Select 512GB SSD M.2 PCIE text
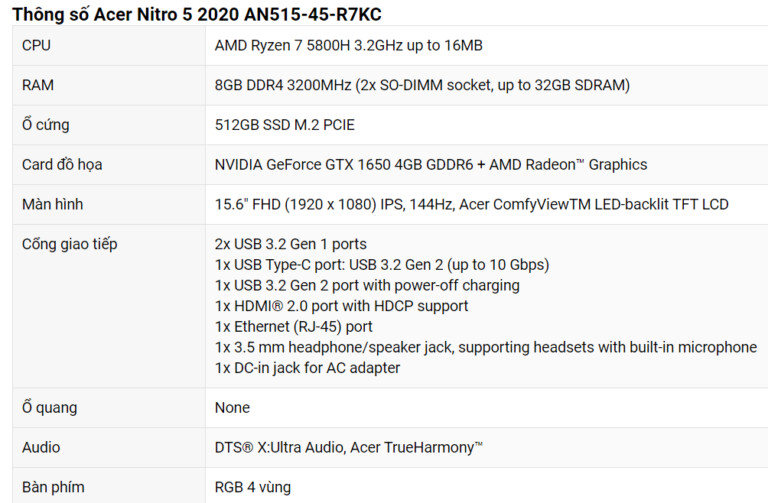Image resolution: width=768 pixels, height=503 pixels. coord(285,124)
